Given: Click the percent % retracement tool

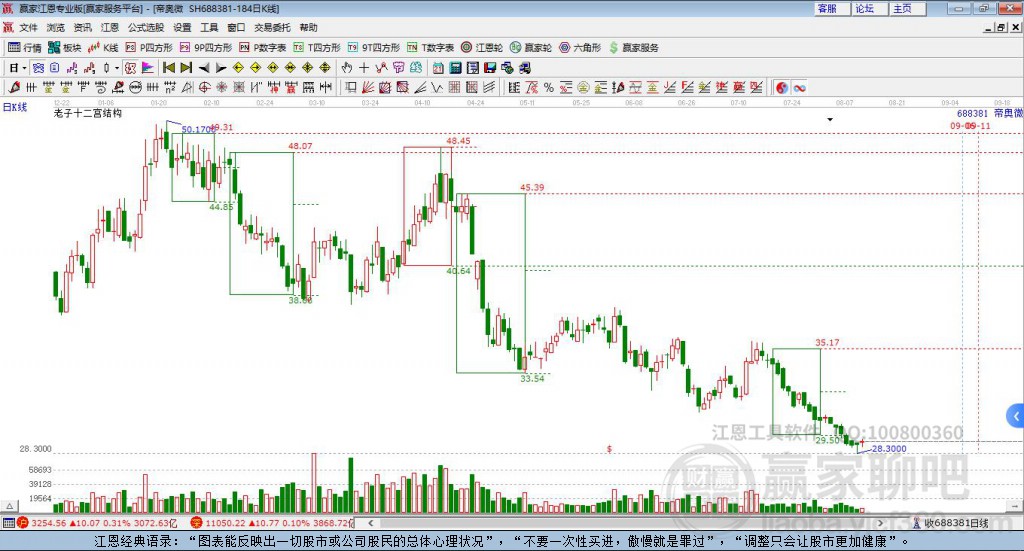Looking at the screenshot, I should pyautogui.click(x=549, y=87).
